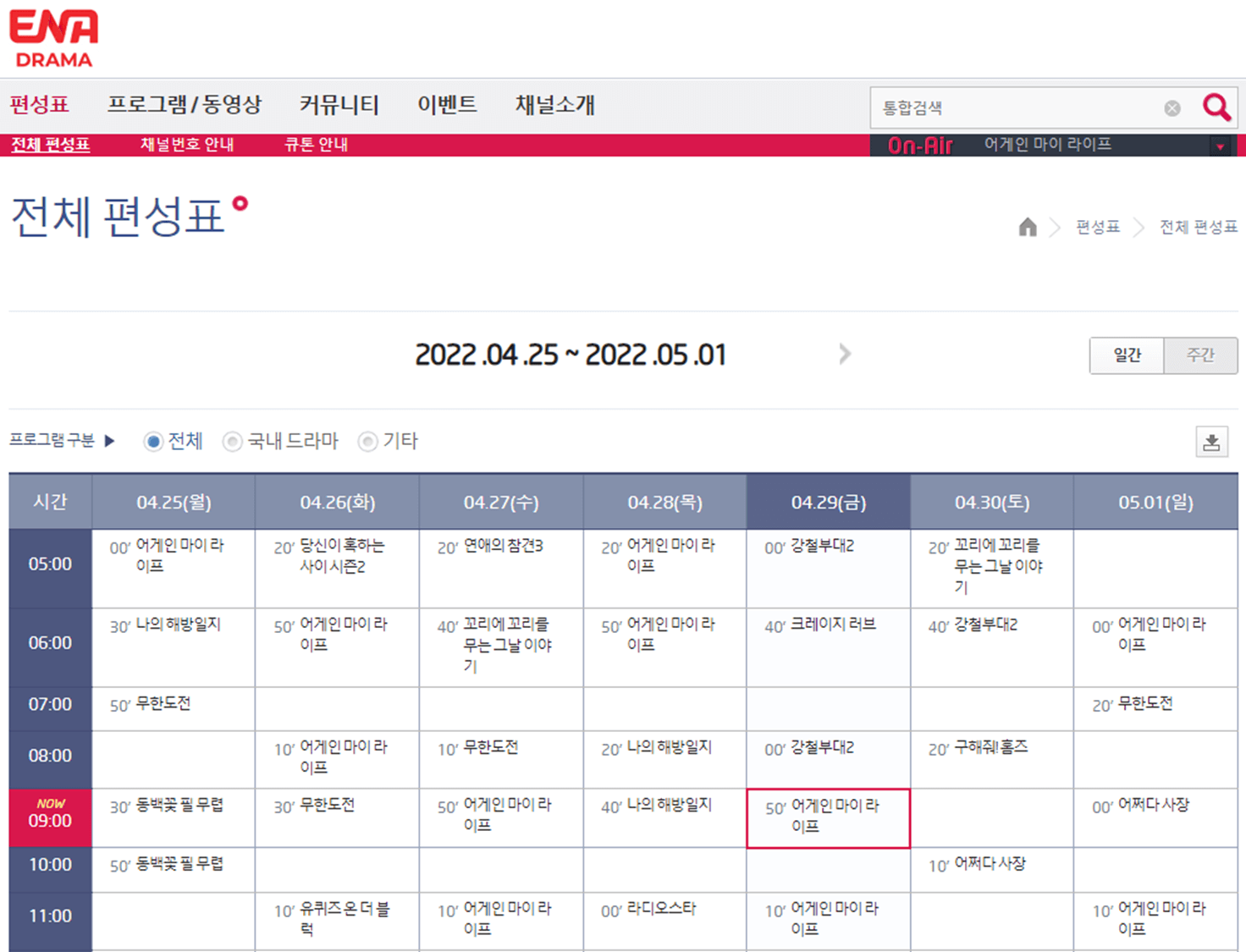Clear the search field with the X icon

[1172, 107]
